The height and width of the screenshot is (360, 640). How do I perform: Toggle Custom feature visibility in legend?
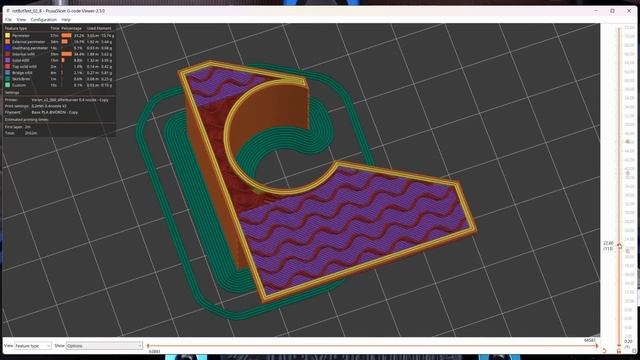coord(59,85)
